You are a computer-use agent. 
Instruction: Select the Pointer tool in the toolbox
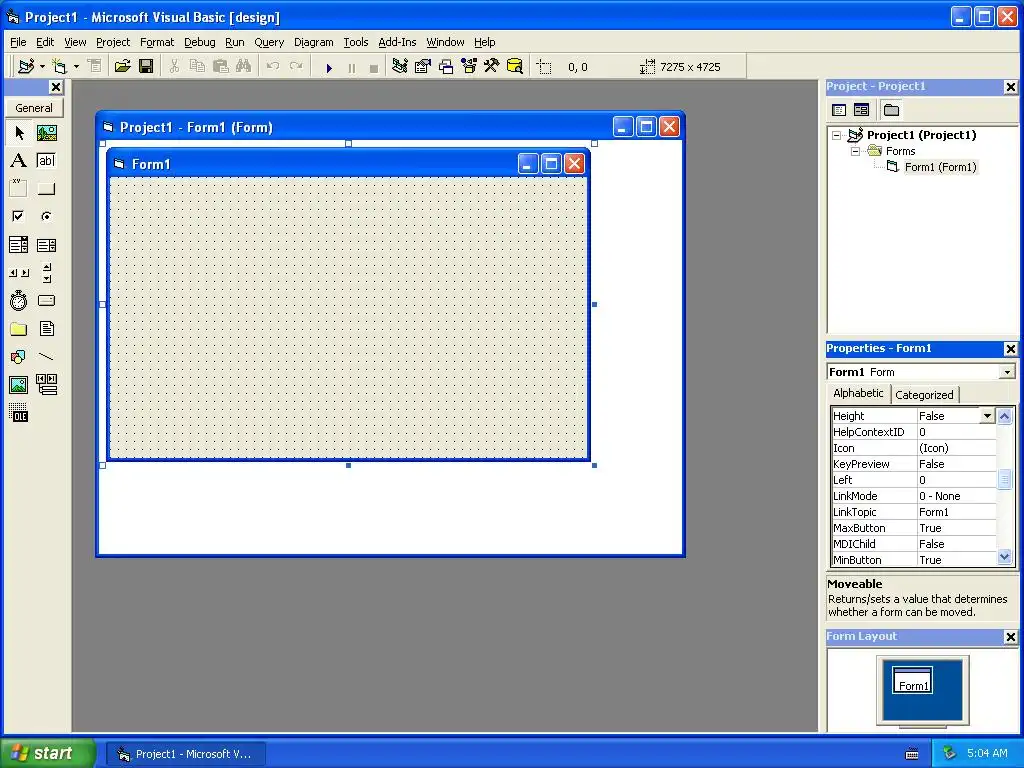(x=19, y=133)
